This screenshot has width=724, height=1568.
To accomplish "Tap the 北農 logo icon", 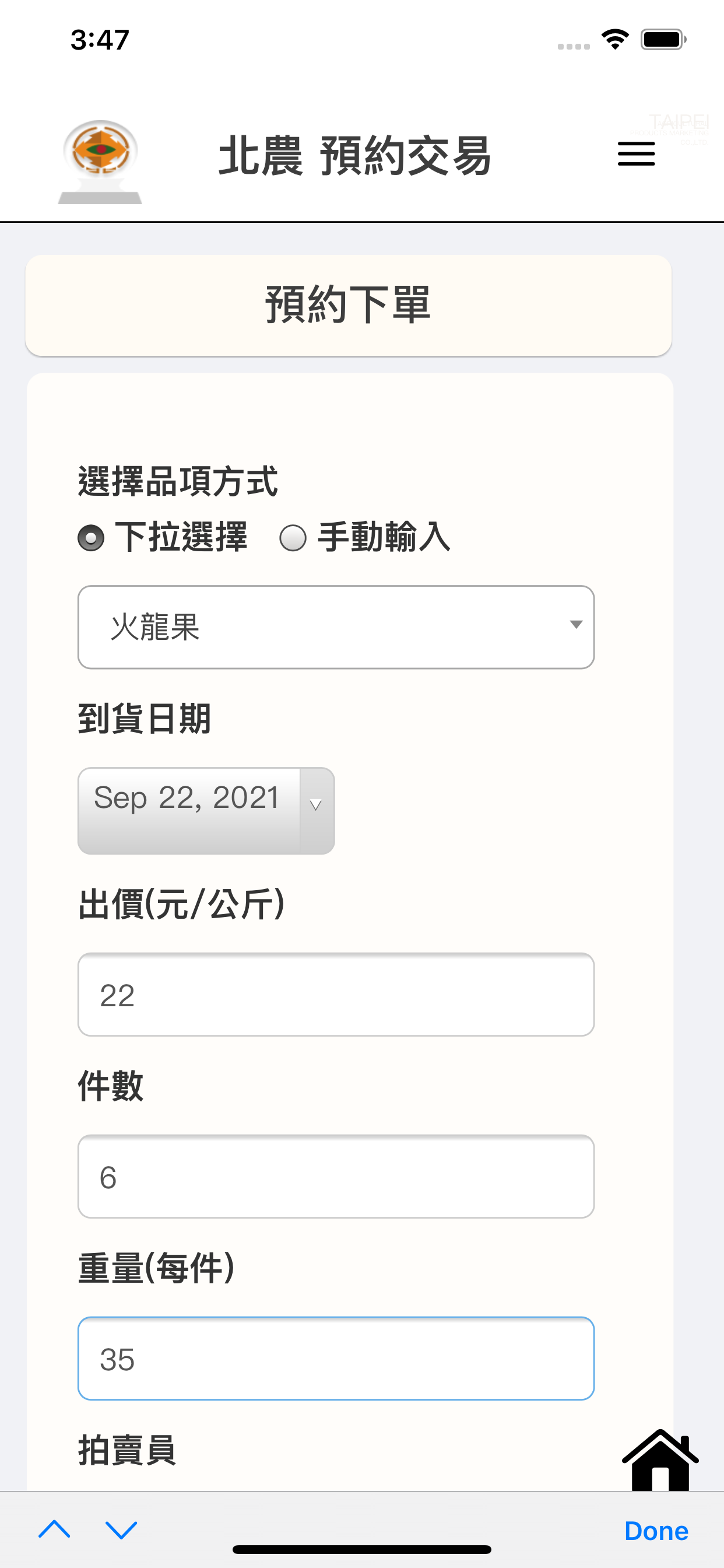I will tap(100, 162).
